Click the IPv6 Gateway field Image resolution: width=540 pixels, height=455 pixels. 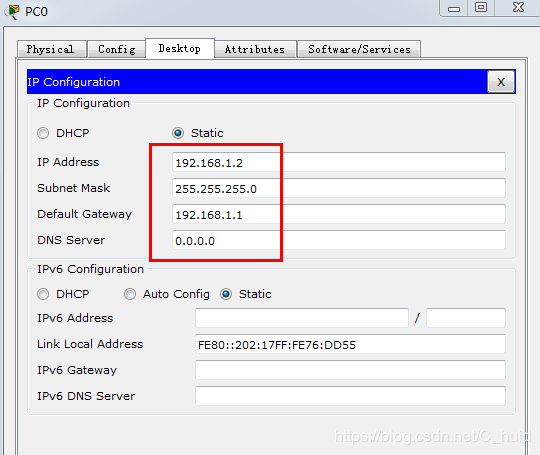(350, 370)
